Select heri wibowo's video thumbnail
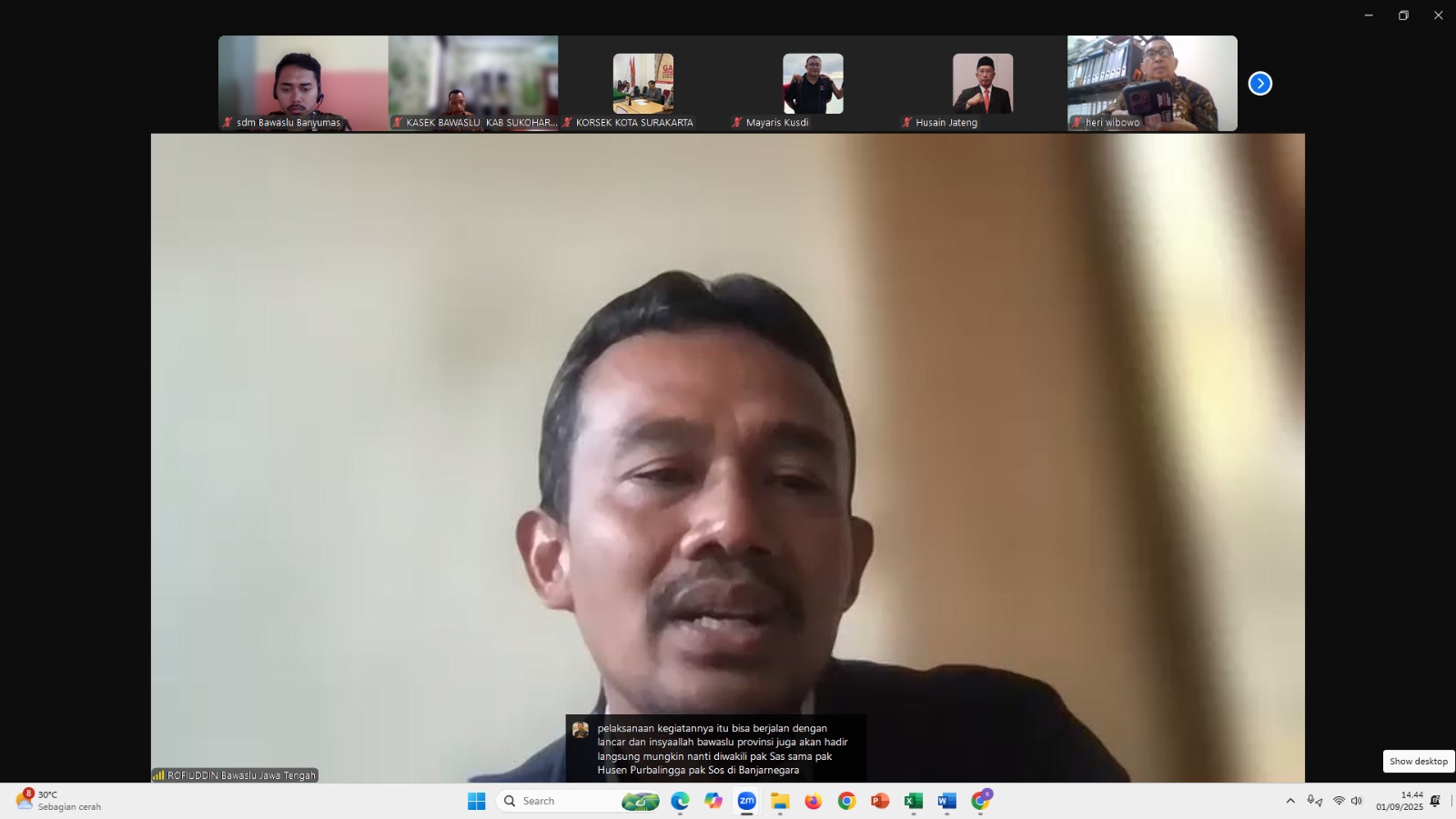This screenshot has height=819, width=1456. (x=1151, y=83)
